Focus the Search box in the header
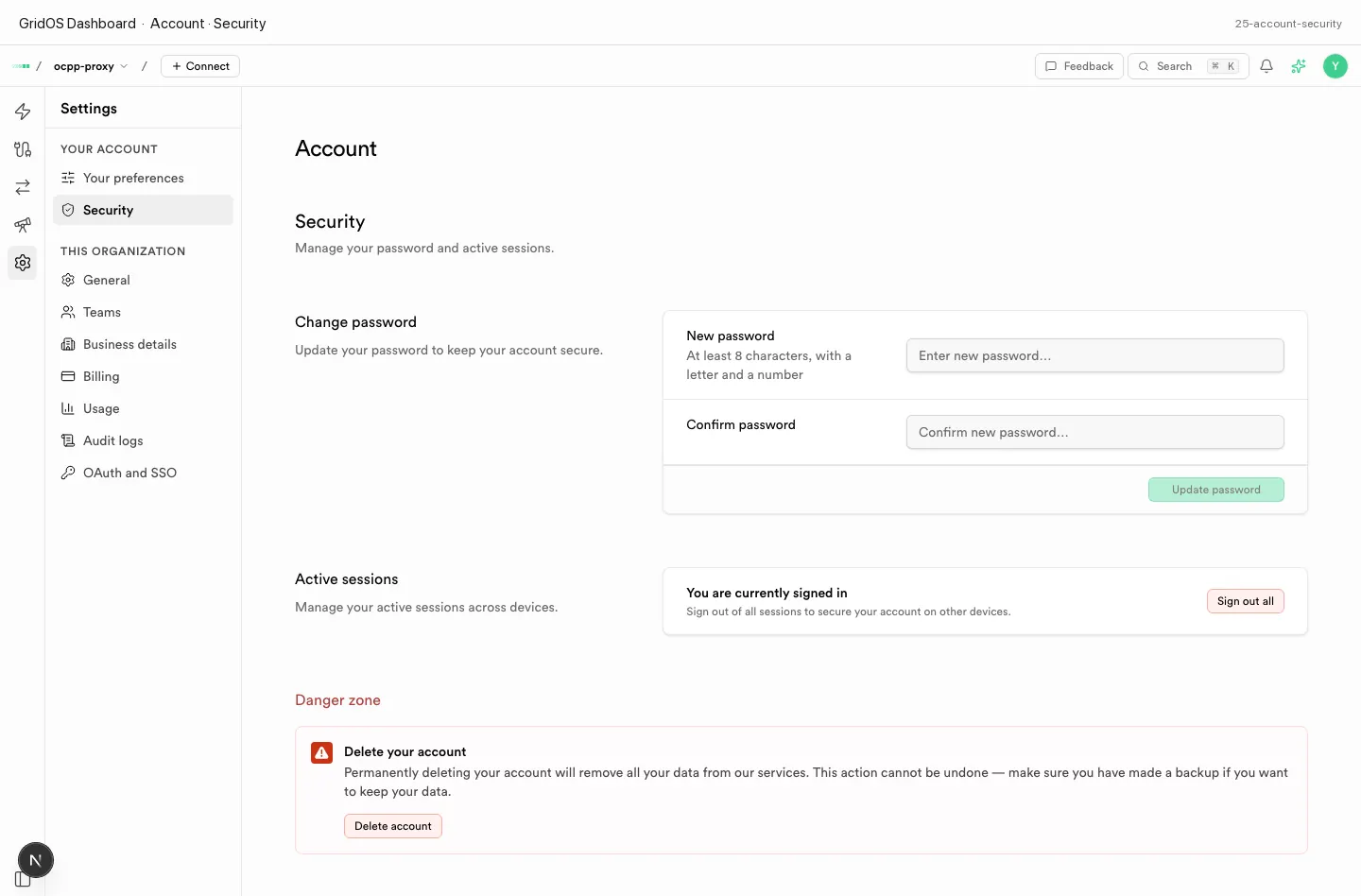The image size is (1361, 896). tap(1188, 66)
